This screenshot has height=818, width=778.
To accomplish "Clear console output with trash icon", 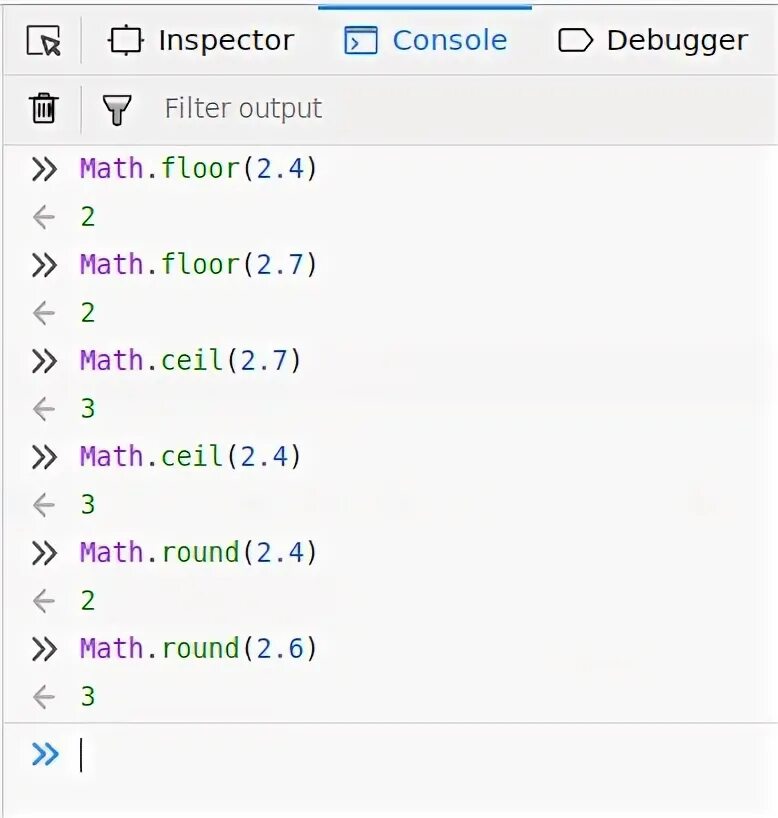I will point(43,108).
